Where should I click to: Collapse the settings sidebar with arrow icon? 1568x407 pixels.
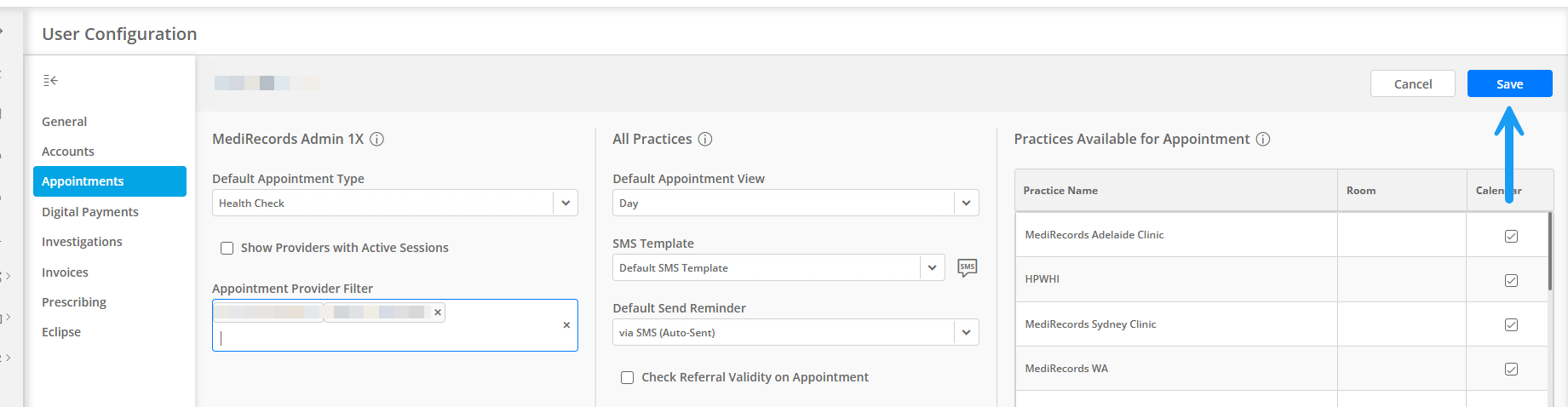(50, 80)
